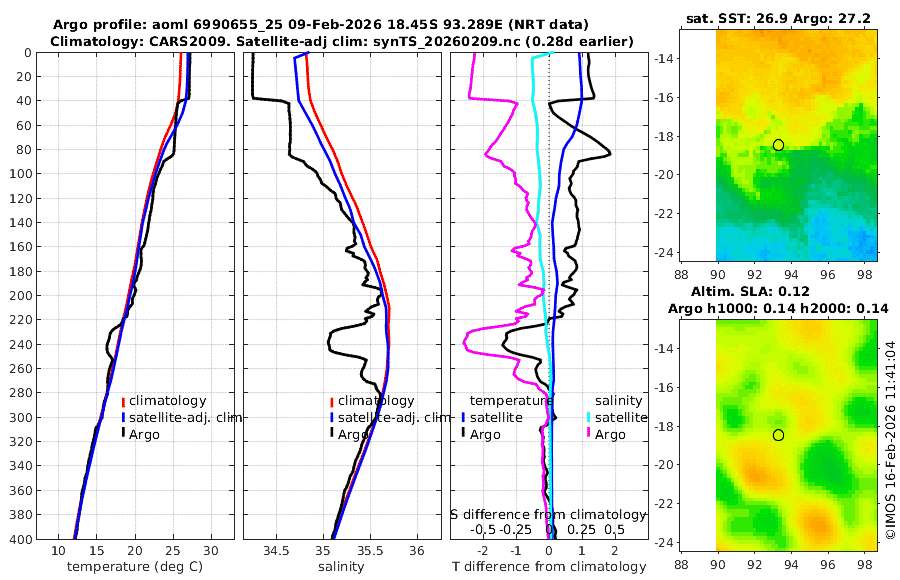Click T difference from climatology axis label
The height and width of the screenshot is (580, 900).
pos(549,567)
